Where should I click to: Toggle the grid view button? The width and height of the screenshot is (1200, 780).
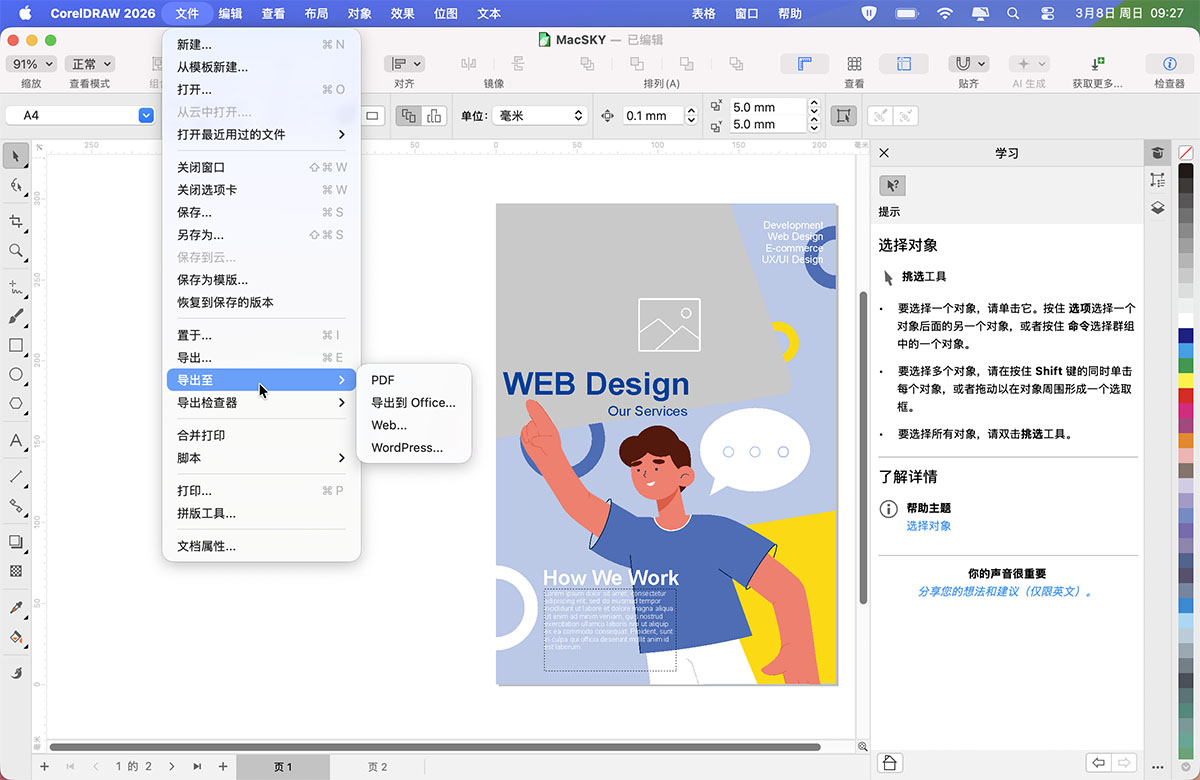click(854, 64)
